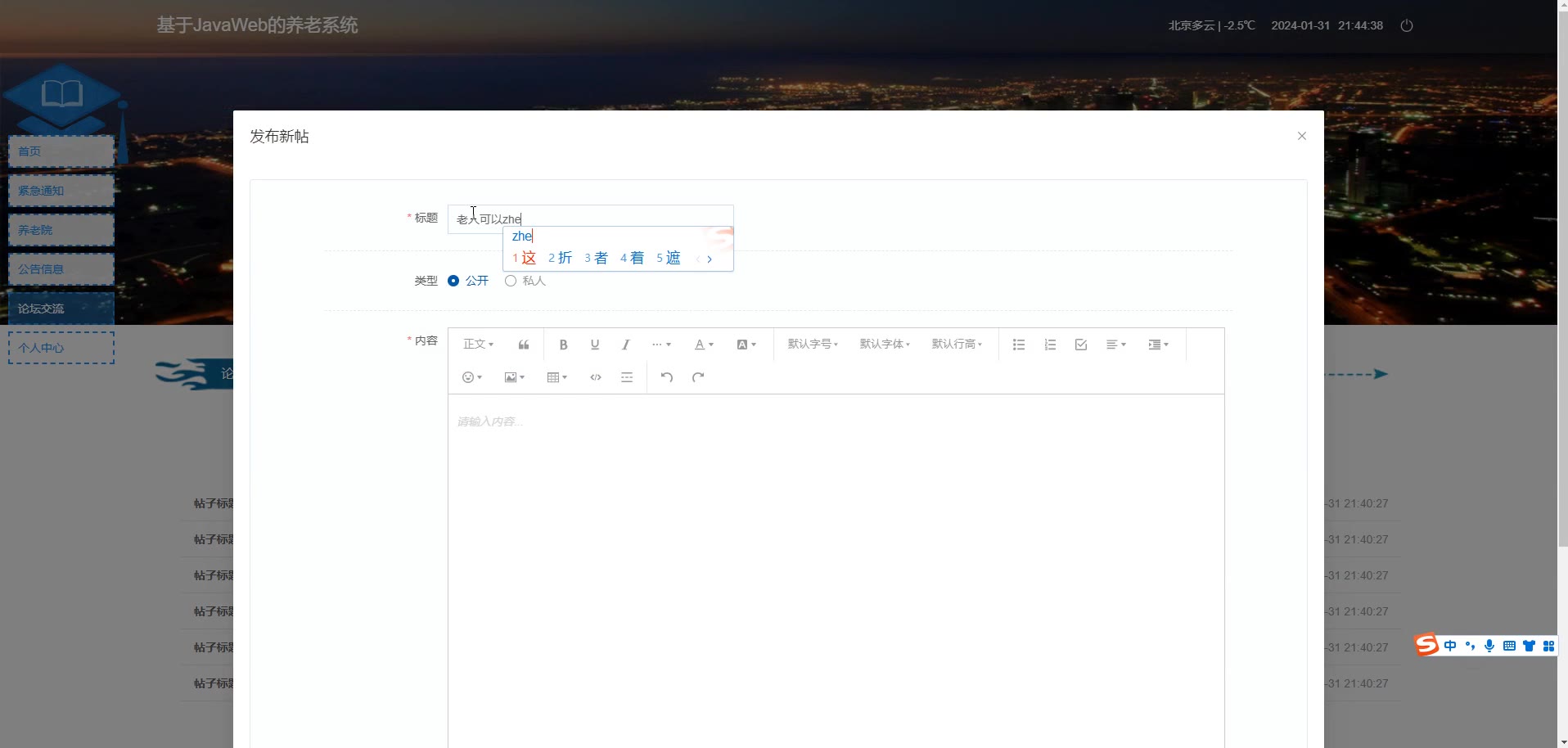This screenshot has width=1568, height=748.
Task: Open IME soft keyboard
Action: click(x=1509, y=646)
